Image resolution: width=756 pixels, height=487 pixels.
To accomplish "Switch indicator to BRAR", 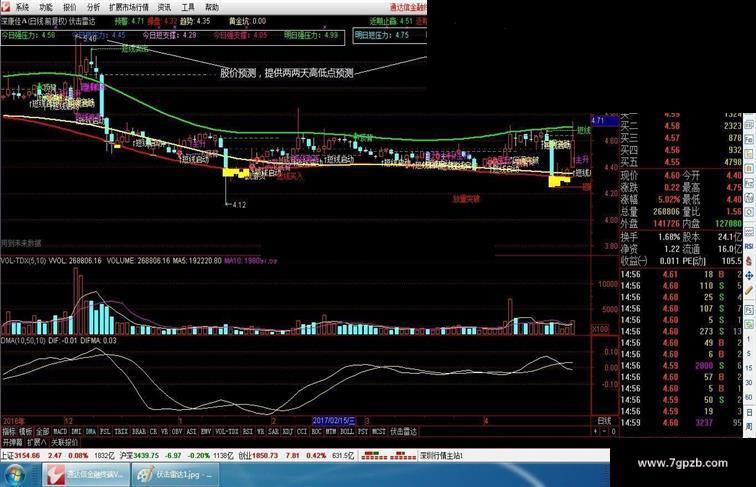I will coord(139,432).
